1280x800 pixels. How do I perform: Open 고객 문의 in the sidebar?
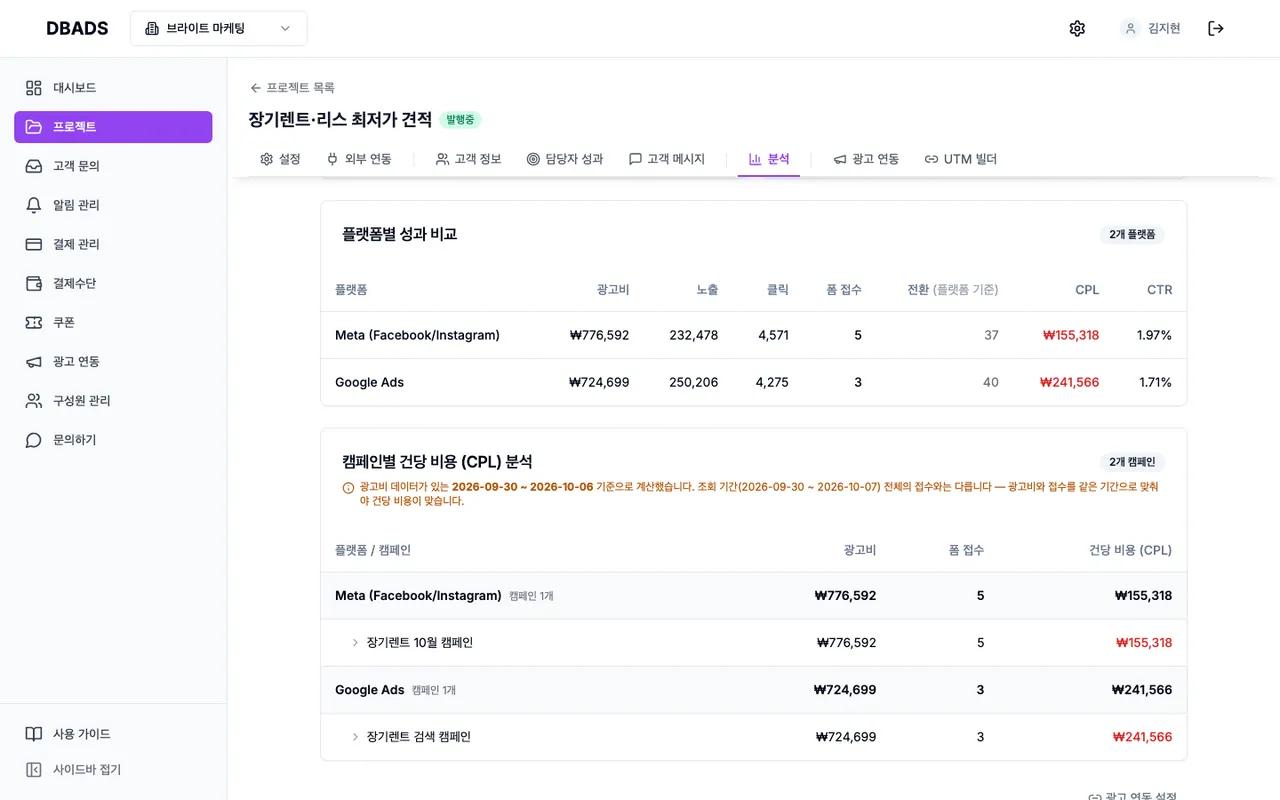[x=113, y=166]
